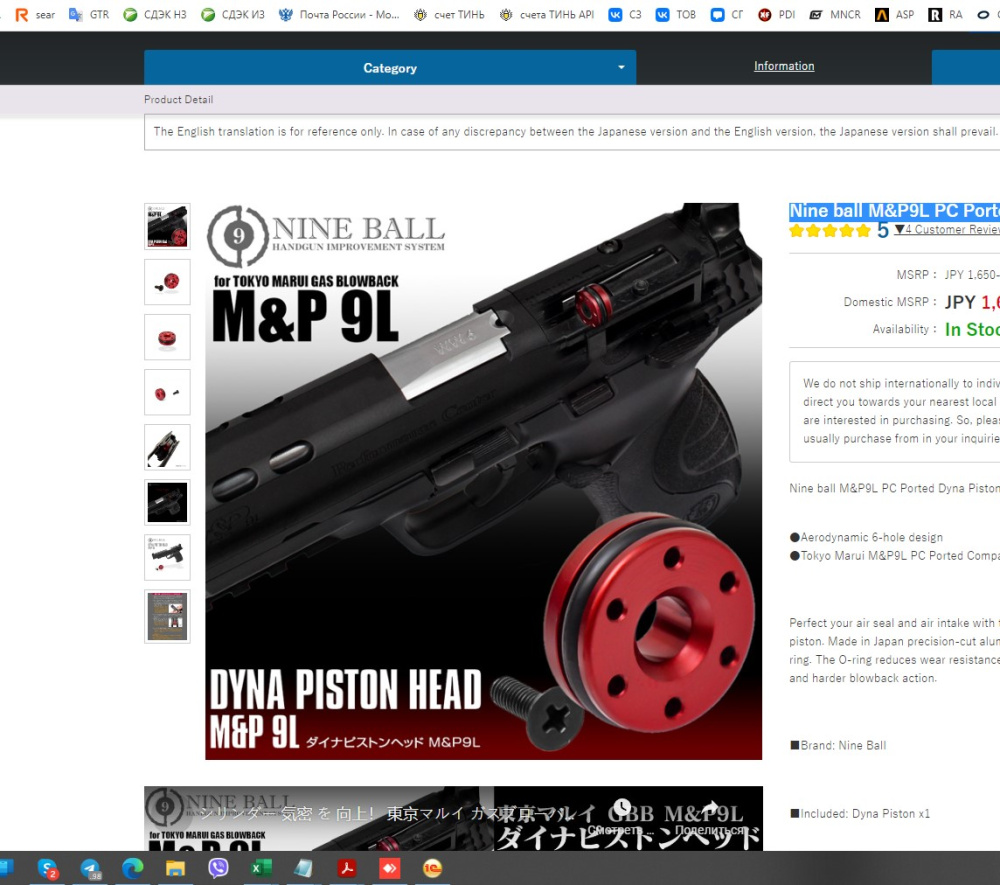This screenshot has width=1000, height=885.
Task: Expand the Category dropdown menu
Action: (390, 68)
